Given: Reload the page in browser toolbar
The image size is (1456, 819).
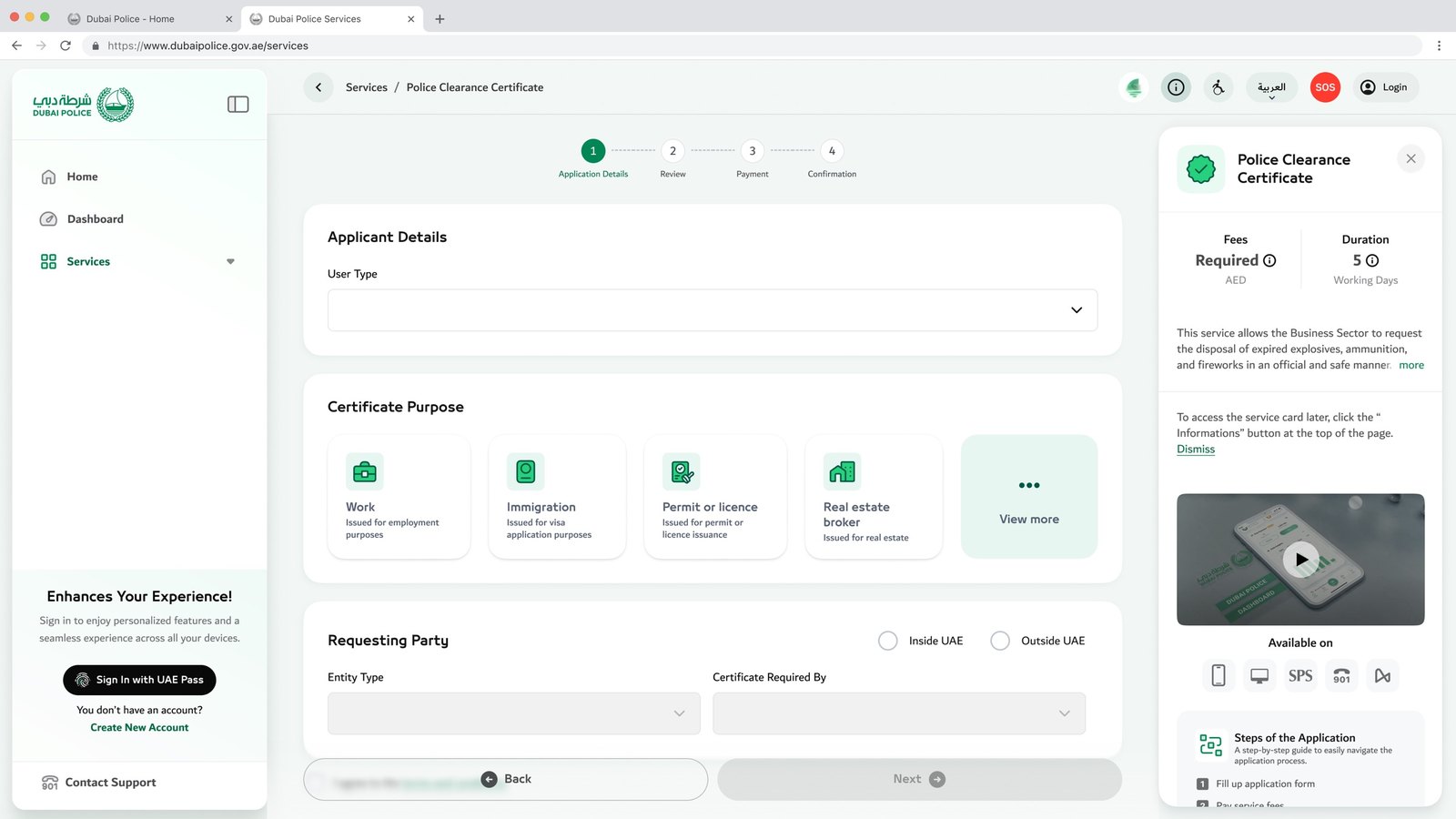Looking at the screenshot, I should coord(66,45).
